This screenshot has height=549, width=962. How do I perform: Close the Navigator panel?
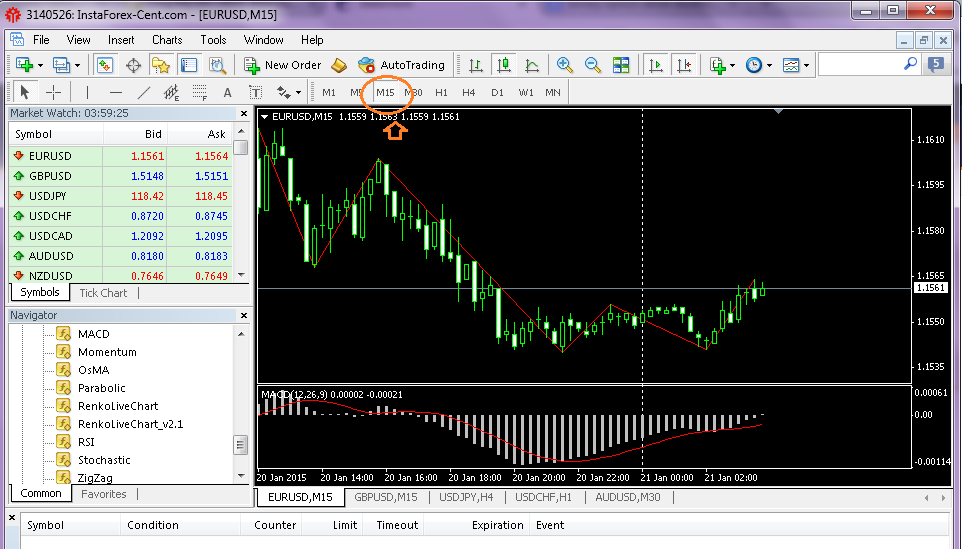pos(244,315)
